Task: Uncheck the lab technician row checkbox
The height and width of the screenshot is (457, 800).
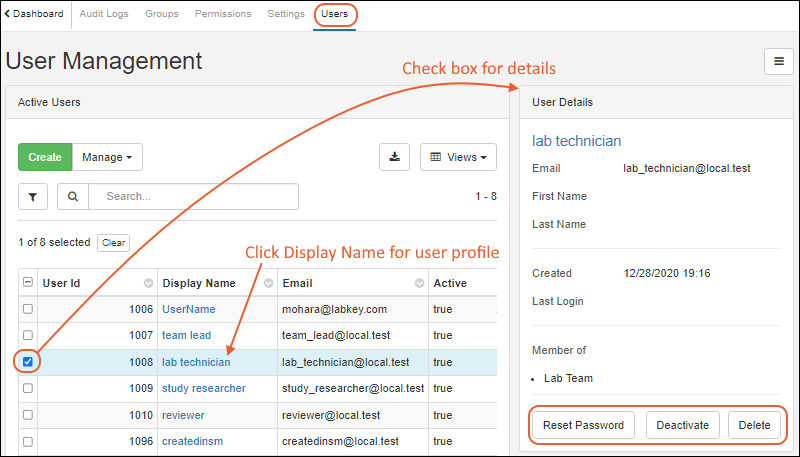Action: coord(28,362)
